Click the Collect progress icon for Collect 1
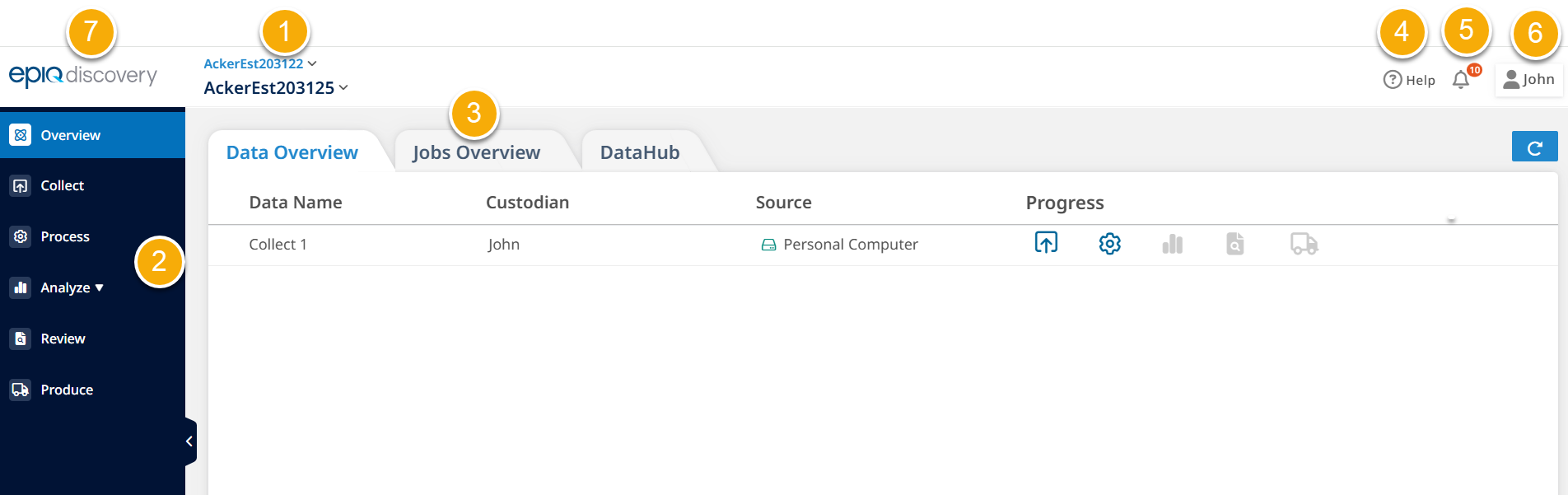 point(1046,243)
